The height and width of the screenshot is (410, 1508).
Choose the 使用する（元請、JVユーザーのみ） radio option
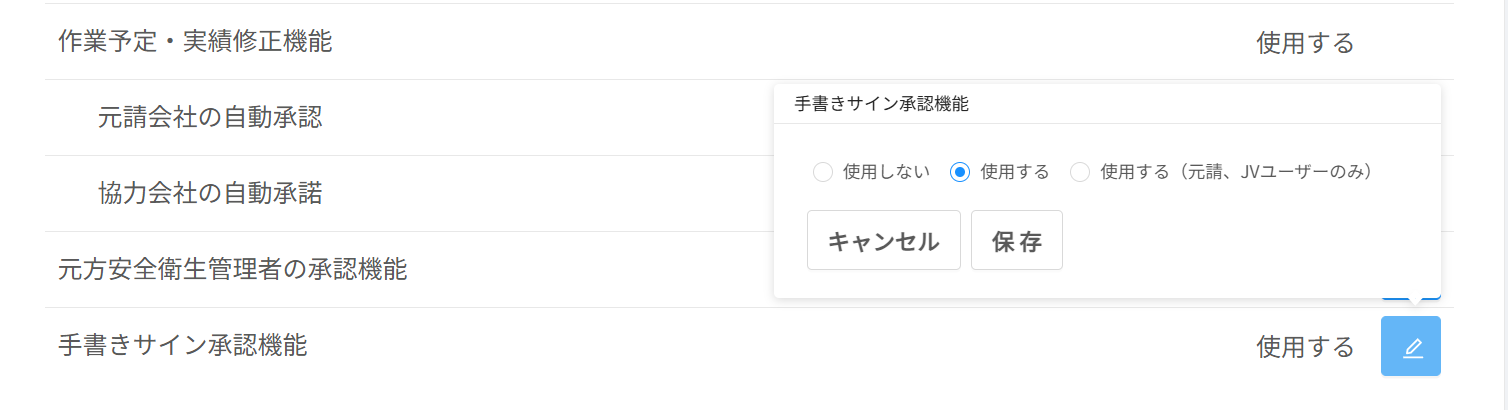pos(1080,172)
